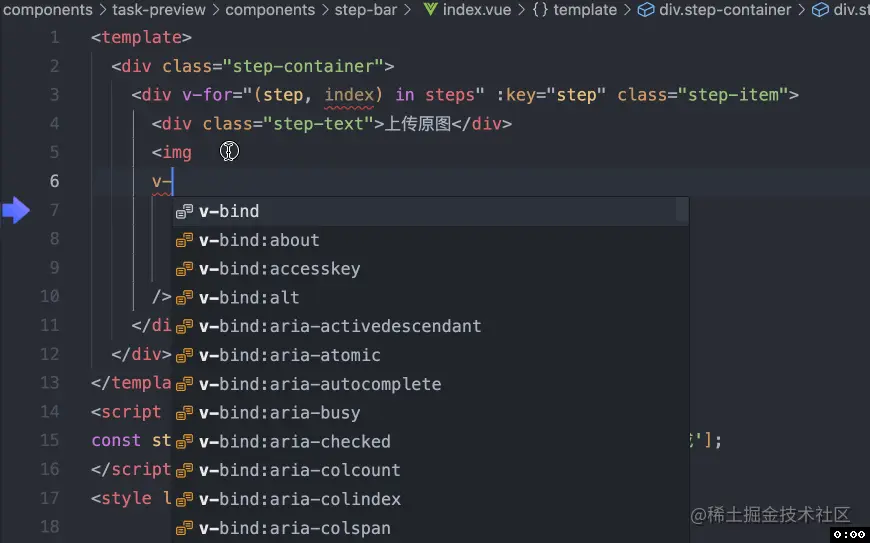Click the Vue logo icon in breadcrumb
The height and width of the screenshot is (543, 870).
tap(430, 9)
